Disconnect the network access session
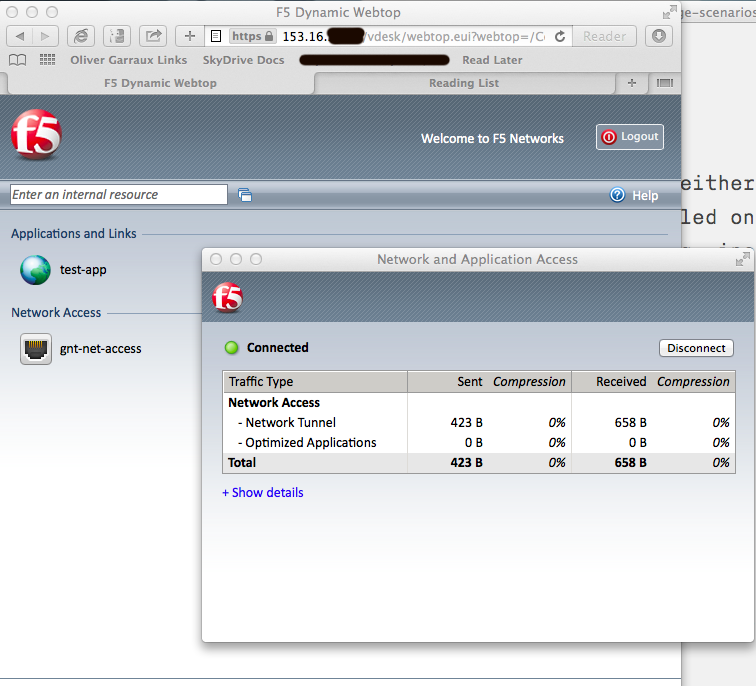This screenshot has height=686, width=756. click(x=696, y=348)
